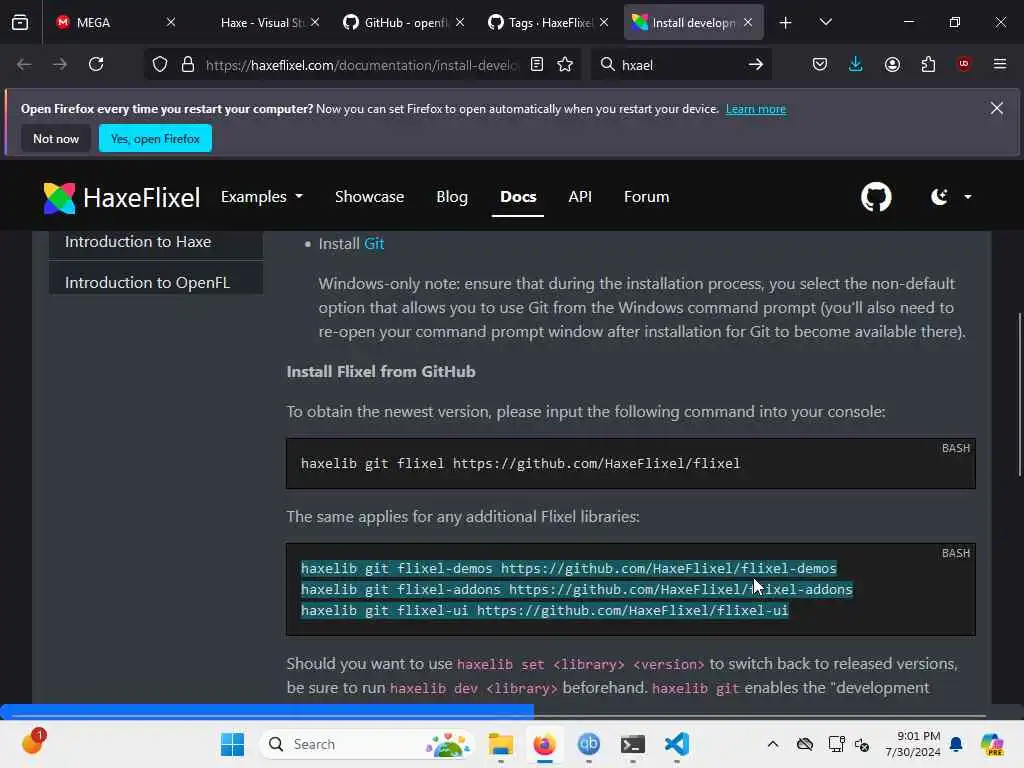1024x768 pixels.
Task: Close the Install development tab
Action: point(748,22)
